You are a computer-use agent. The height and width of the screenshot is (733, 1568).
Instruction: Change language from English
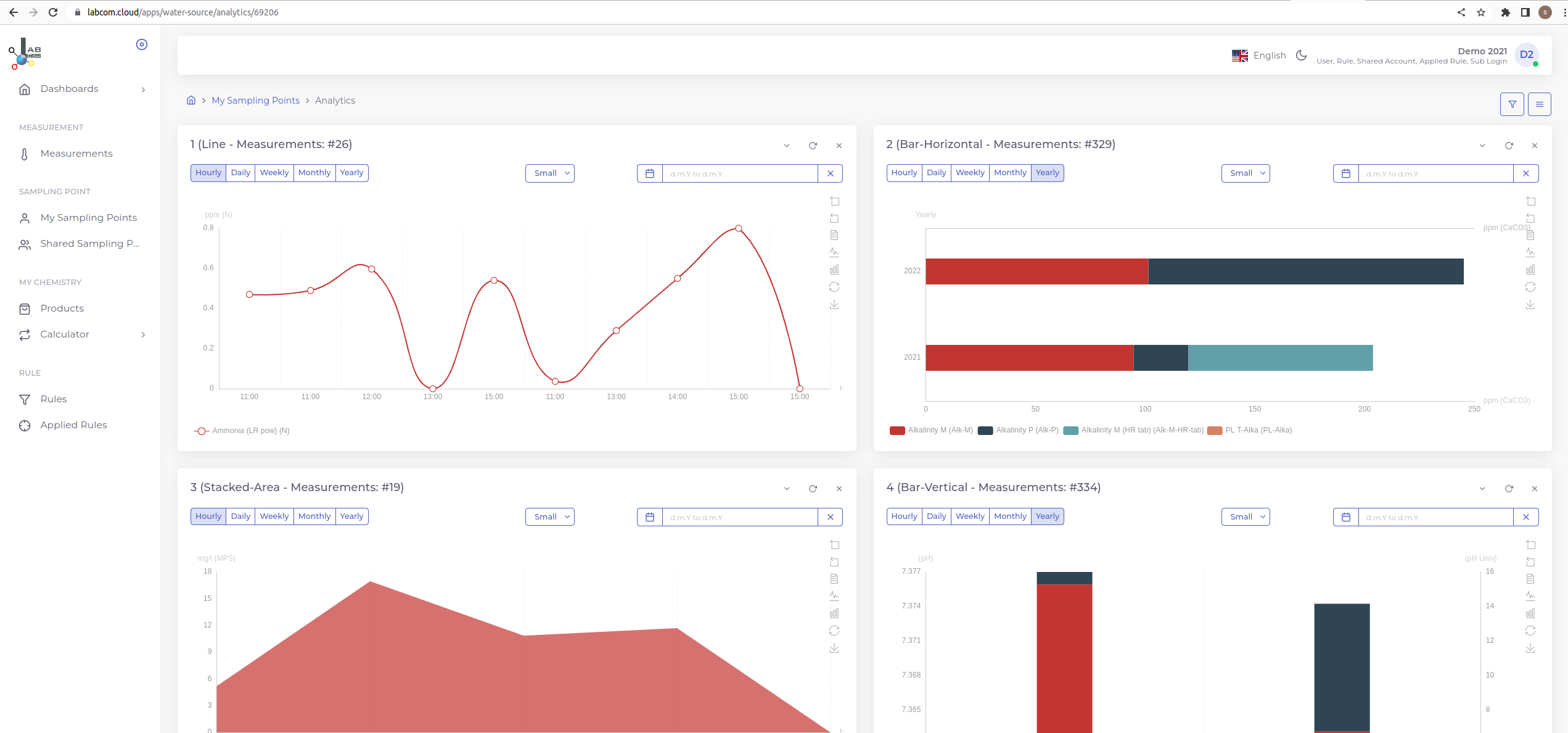click(1258, 56)
